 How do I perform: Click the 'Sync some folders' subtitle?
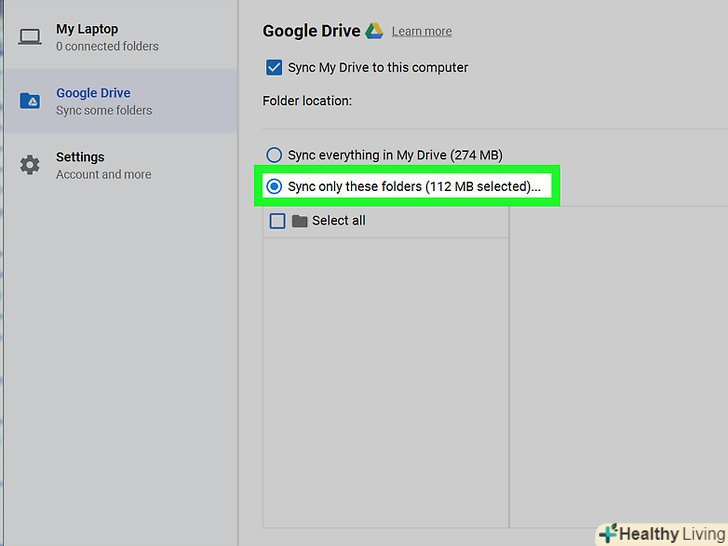coord(104,110)
